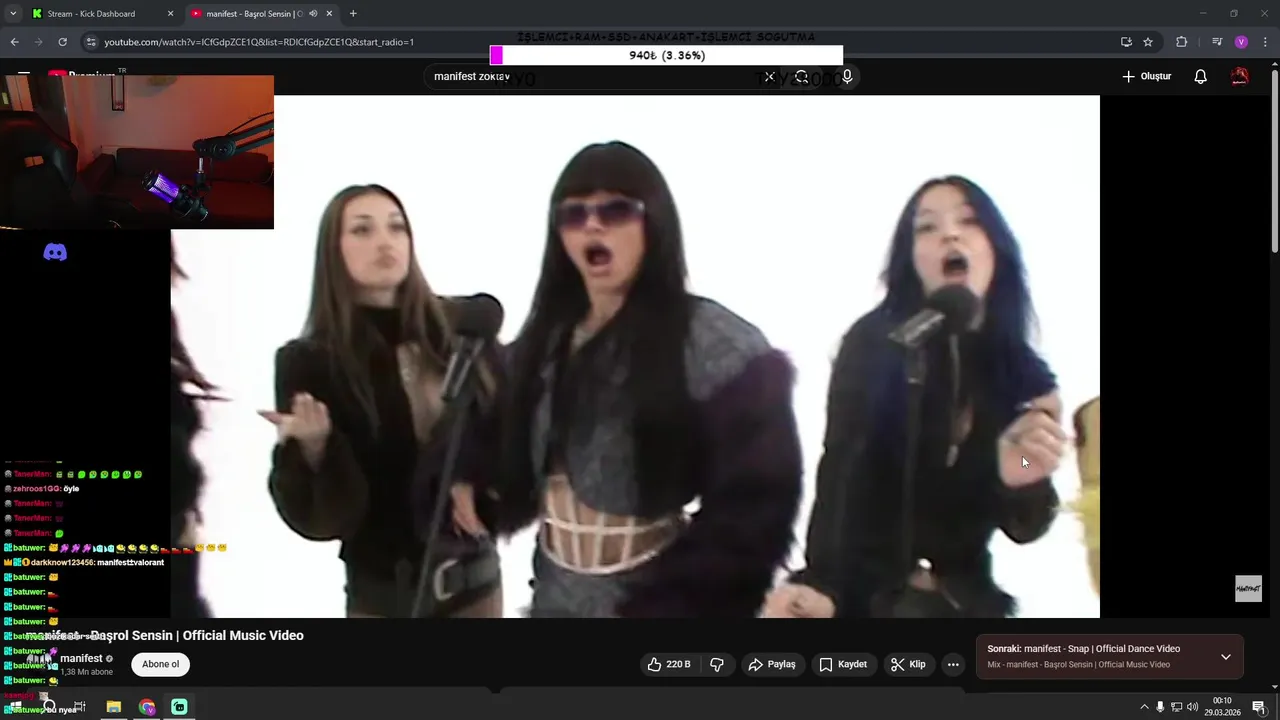Expand the Sonraki up-next playlist panel
Screen dimensions: 1280x720
1225,657
